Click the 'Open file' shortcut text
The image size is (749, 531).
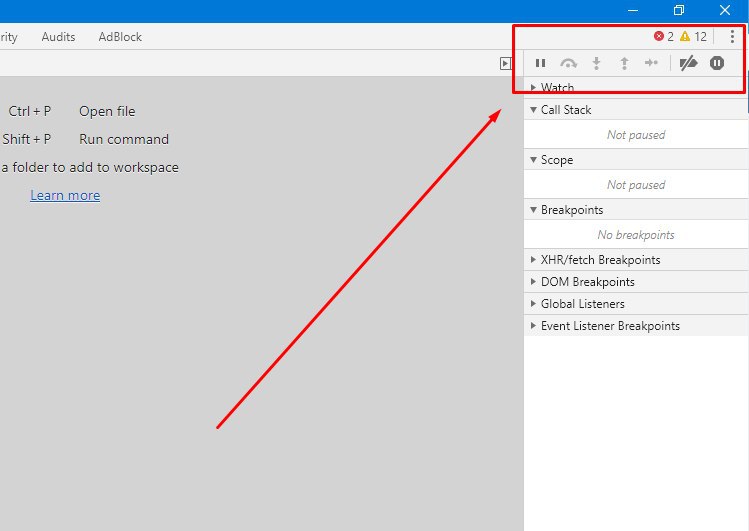tap(107, 111)
